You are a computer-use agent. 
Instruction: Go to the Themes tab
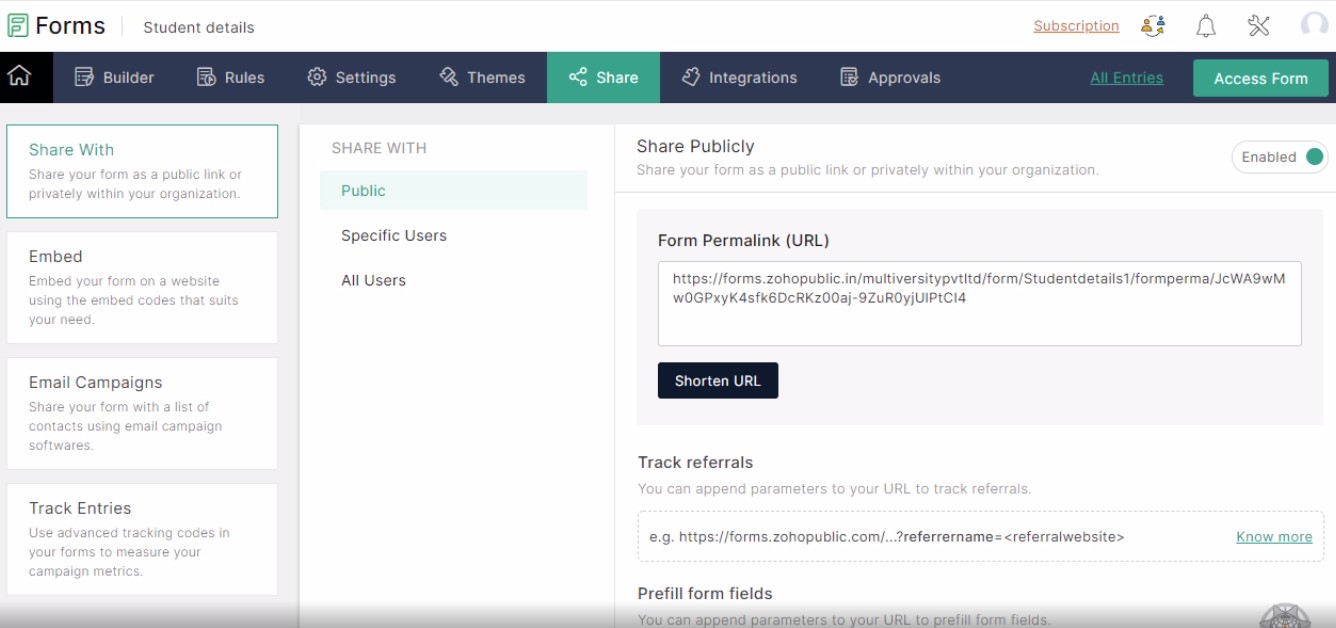(483, 77)
